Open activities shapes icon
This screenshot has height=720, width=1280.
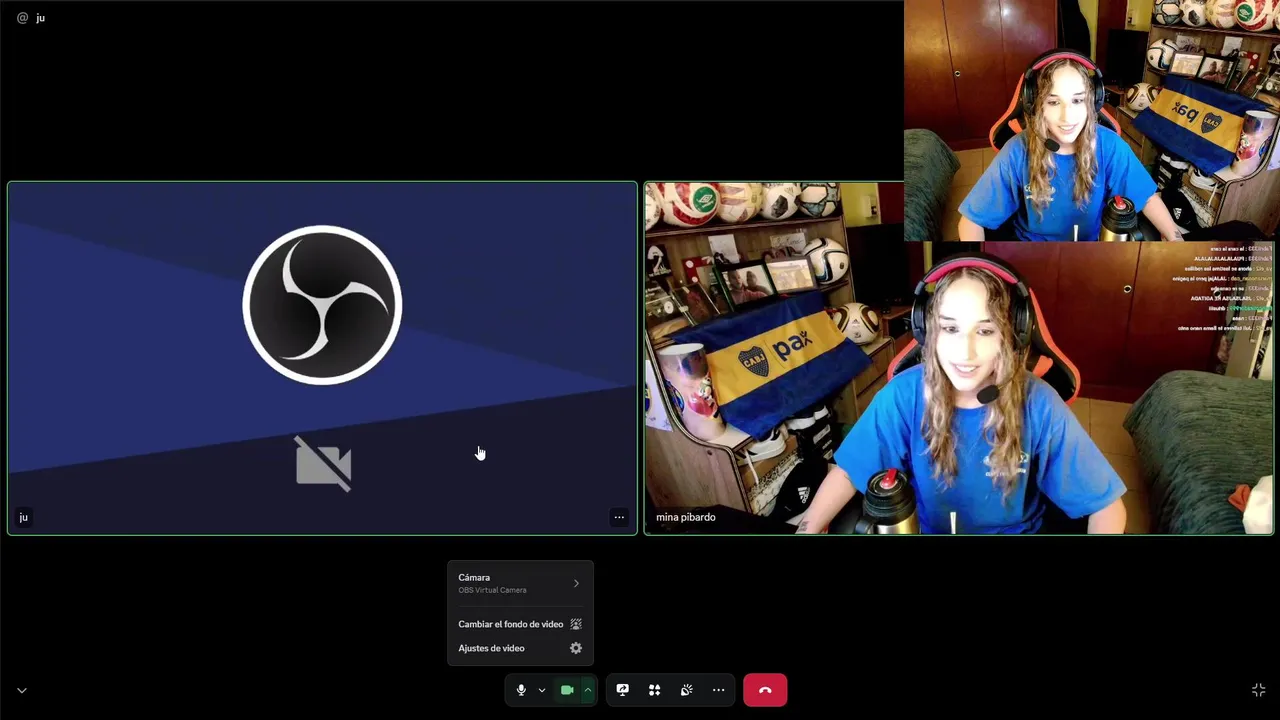(655, 690)
